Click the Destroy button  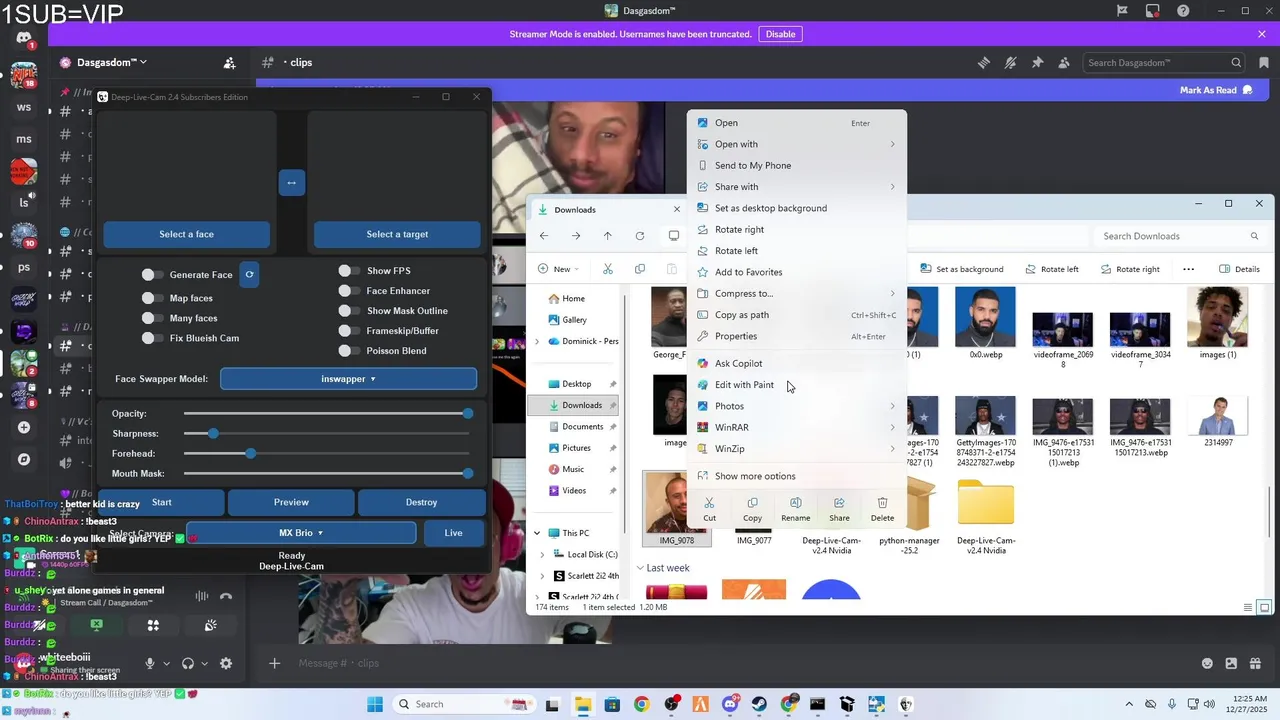point(421,502)
